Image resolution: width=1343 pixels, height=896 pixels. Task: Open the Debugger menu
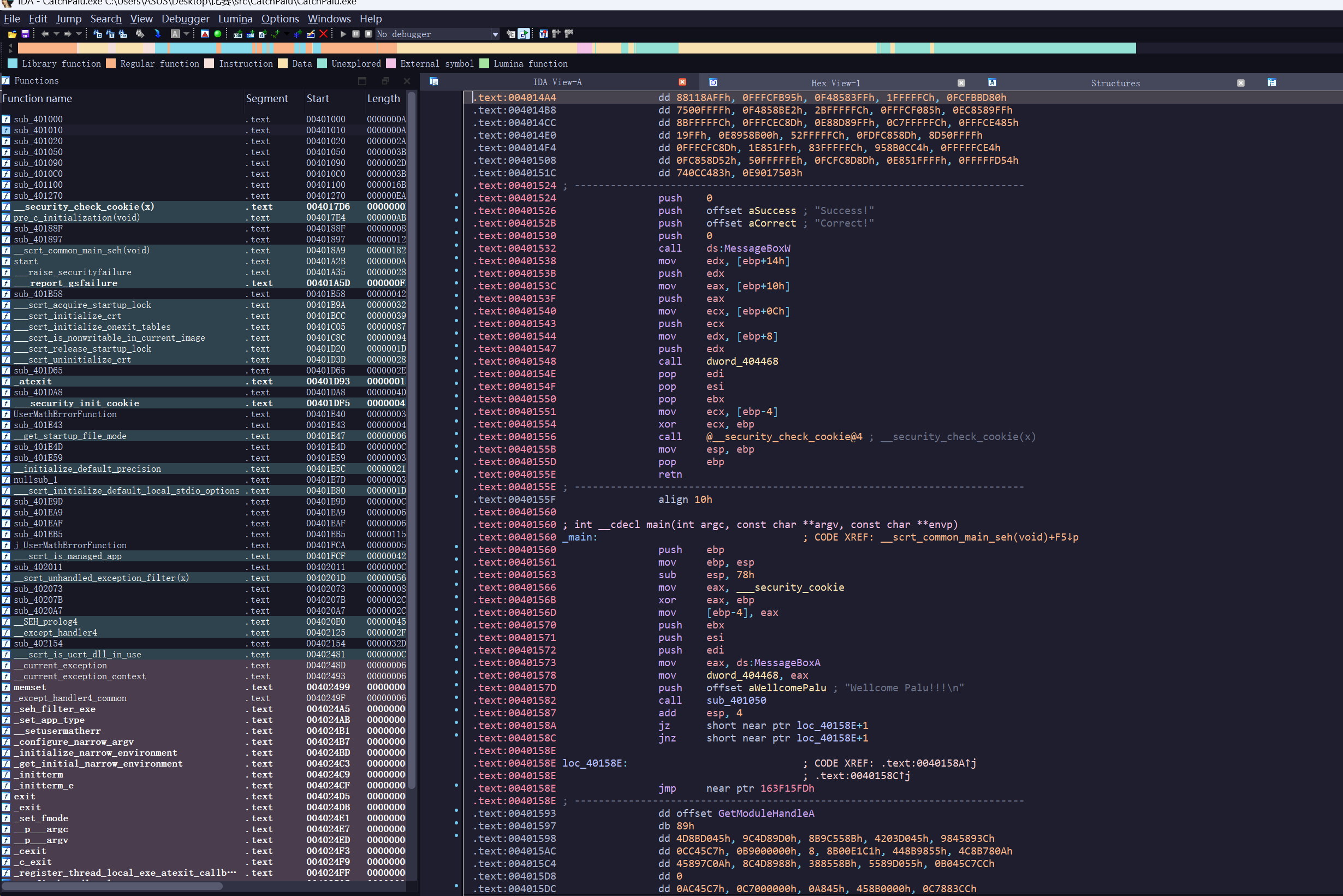[185, 19]
